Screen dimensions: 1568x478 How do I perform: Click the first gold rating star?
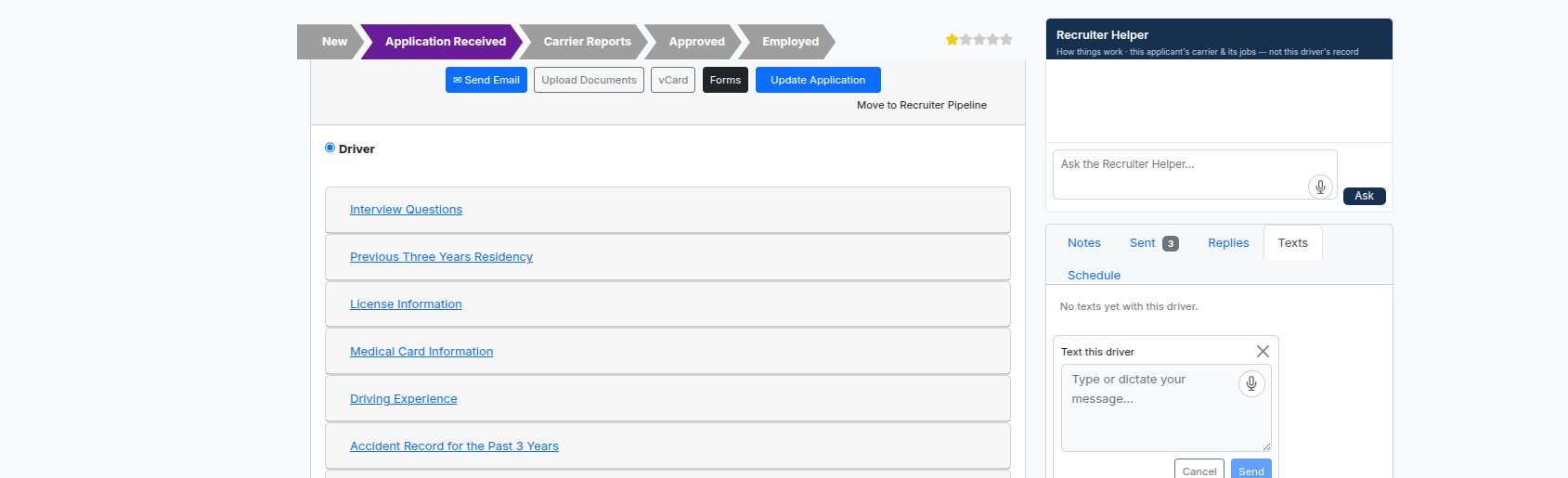click(952, 40)
